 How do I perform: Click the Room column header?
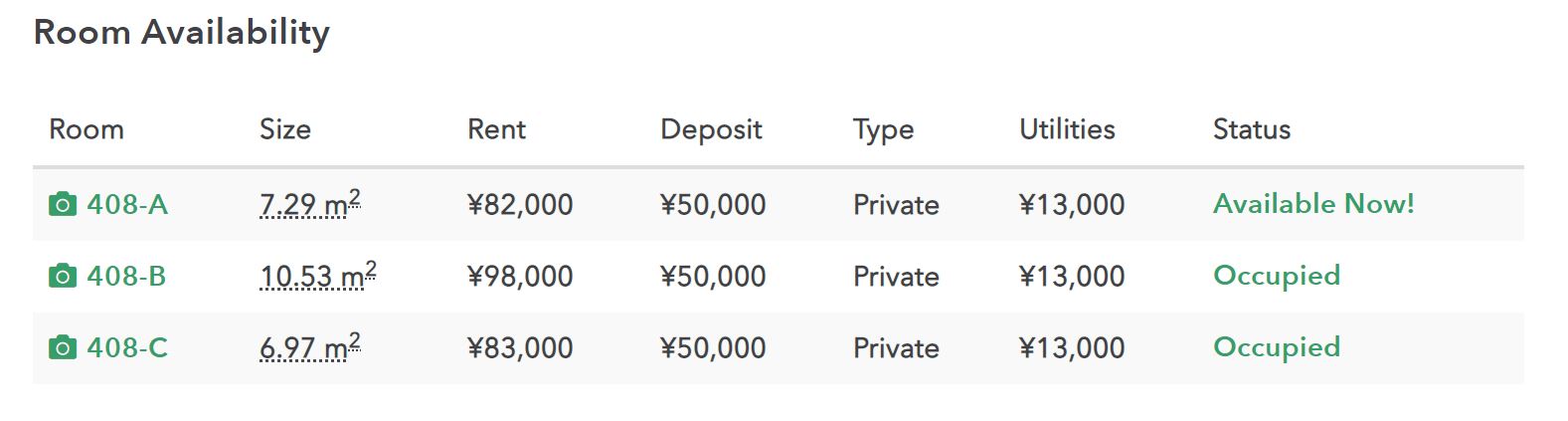(87, 129)
